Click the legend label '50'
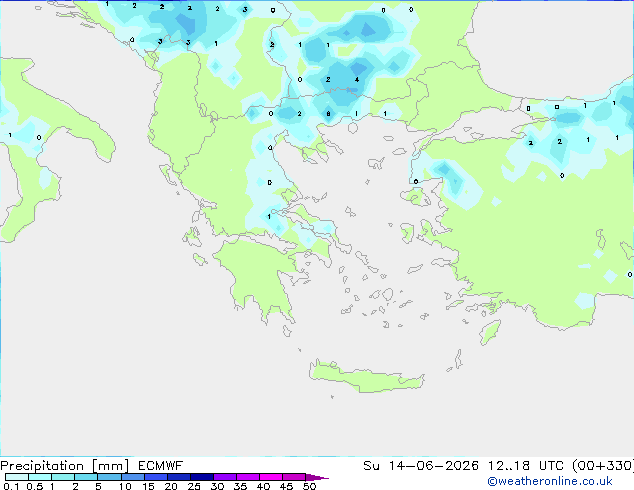Viewport: 634px width, 490px height. tap(309, 486)
